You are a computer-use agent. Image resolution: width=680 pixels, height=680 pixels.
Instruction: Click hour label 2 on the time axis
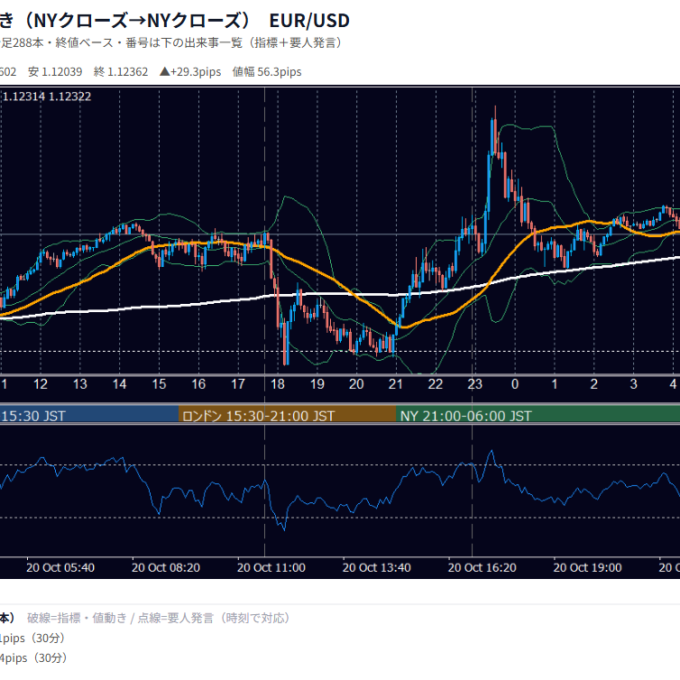coord(594,384)
